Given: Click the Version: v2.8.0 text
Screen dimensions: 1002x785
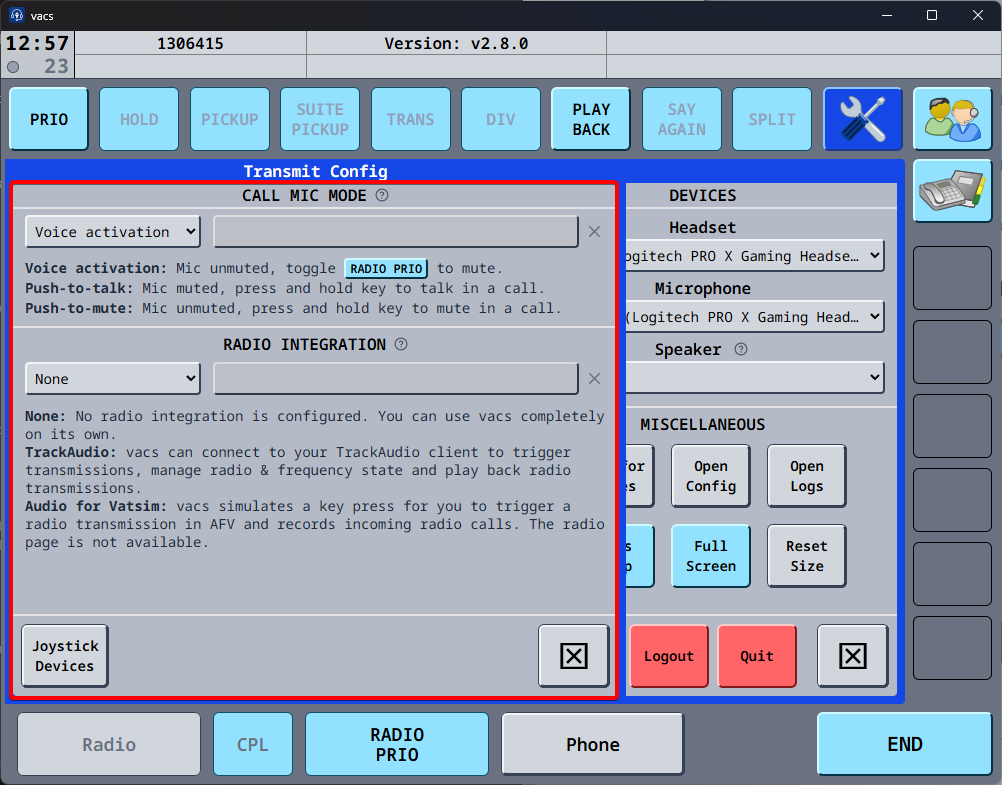Looking at the screenshot, I should pyautogui.click(x=456, y=43).
